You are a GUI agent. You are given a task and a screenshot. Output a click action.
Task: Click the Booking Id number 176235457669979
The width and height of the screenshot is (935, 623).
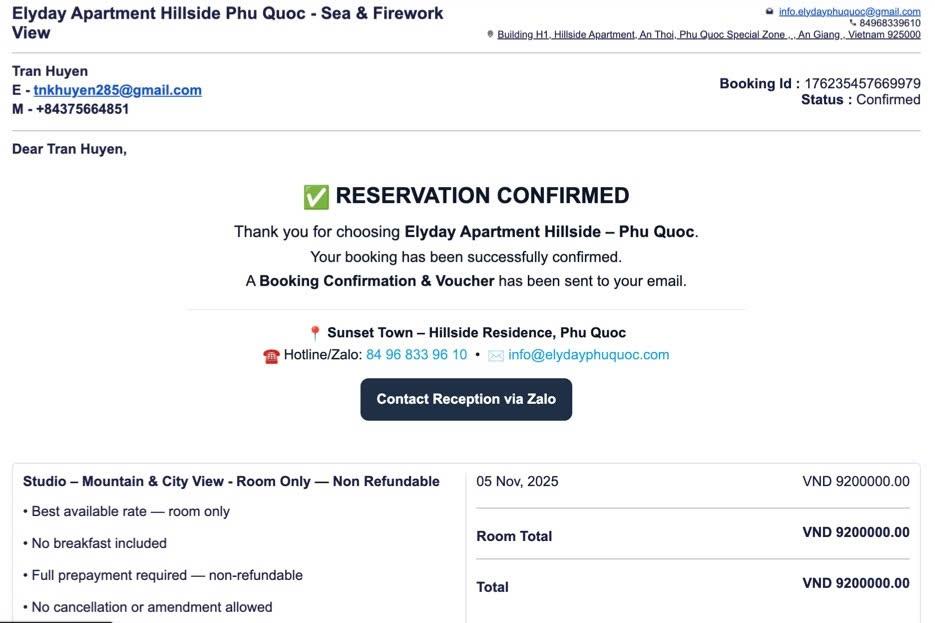coord(862,83)
